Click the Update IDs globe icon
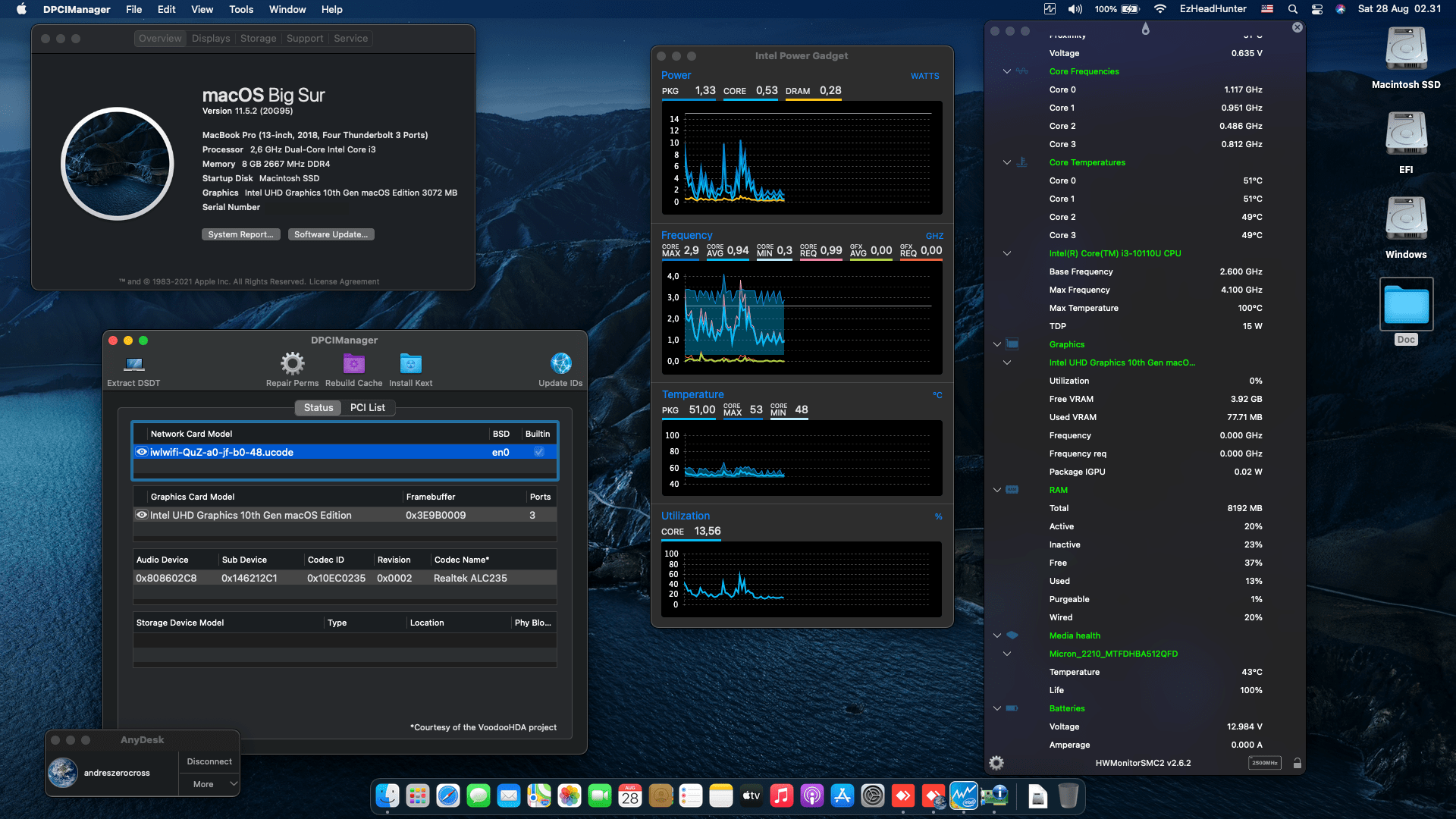Screen dimensions: 1456x819 click(560, 364)
